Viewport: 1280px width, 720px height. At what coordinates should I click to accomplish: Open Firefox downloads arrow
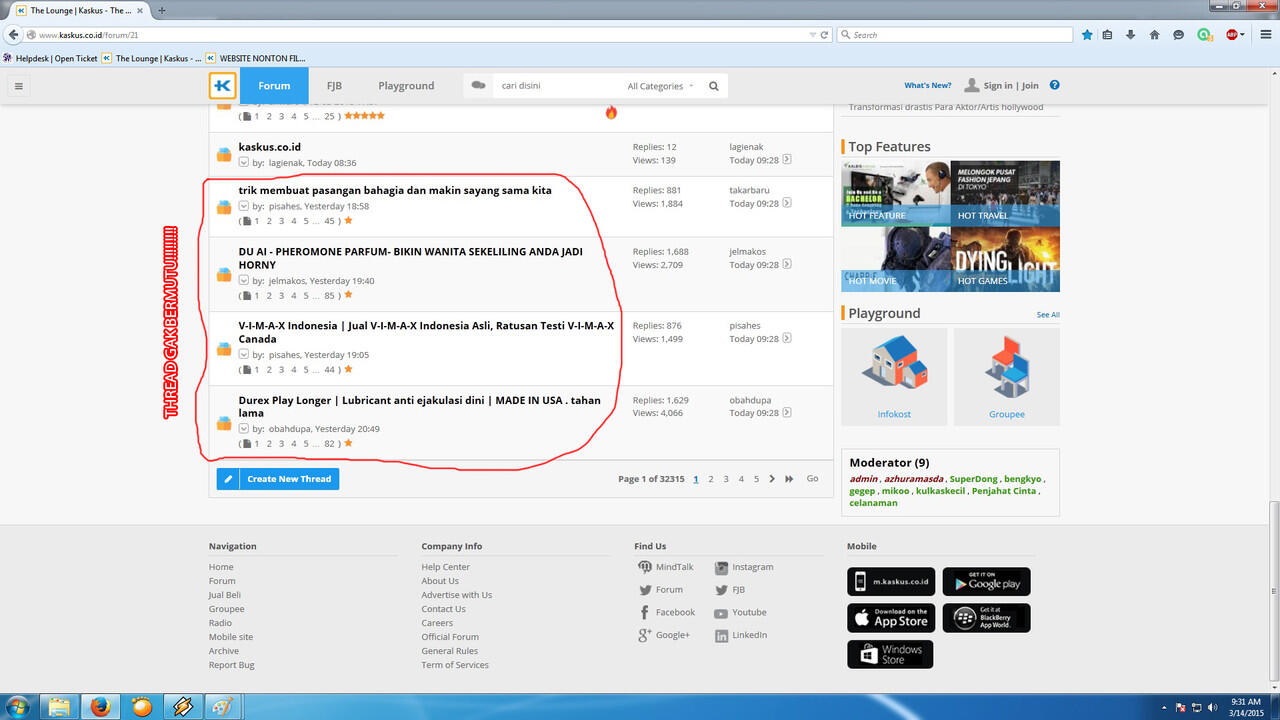(x=1131, y=34)
